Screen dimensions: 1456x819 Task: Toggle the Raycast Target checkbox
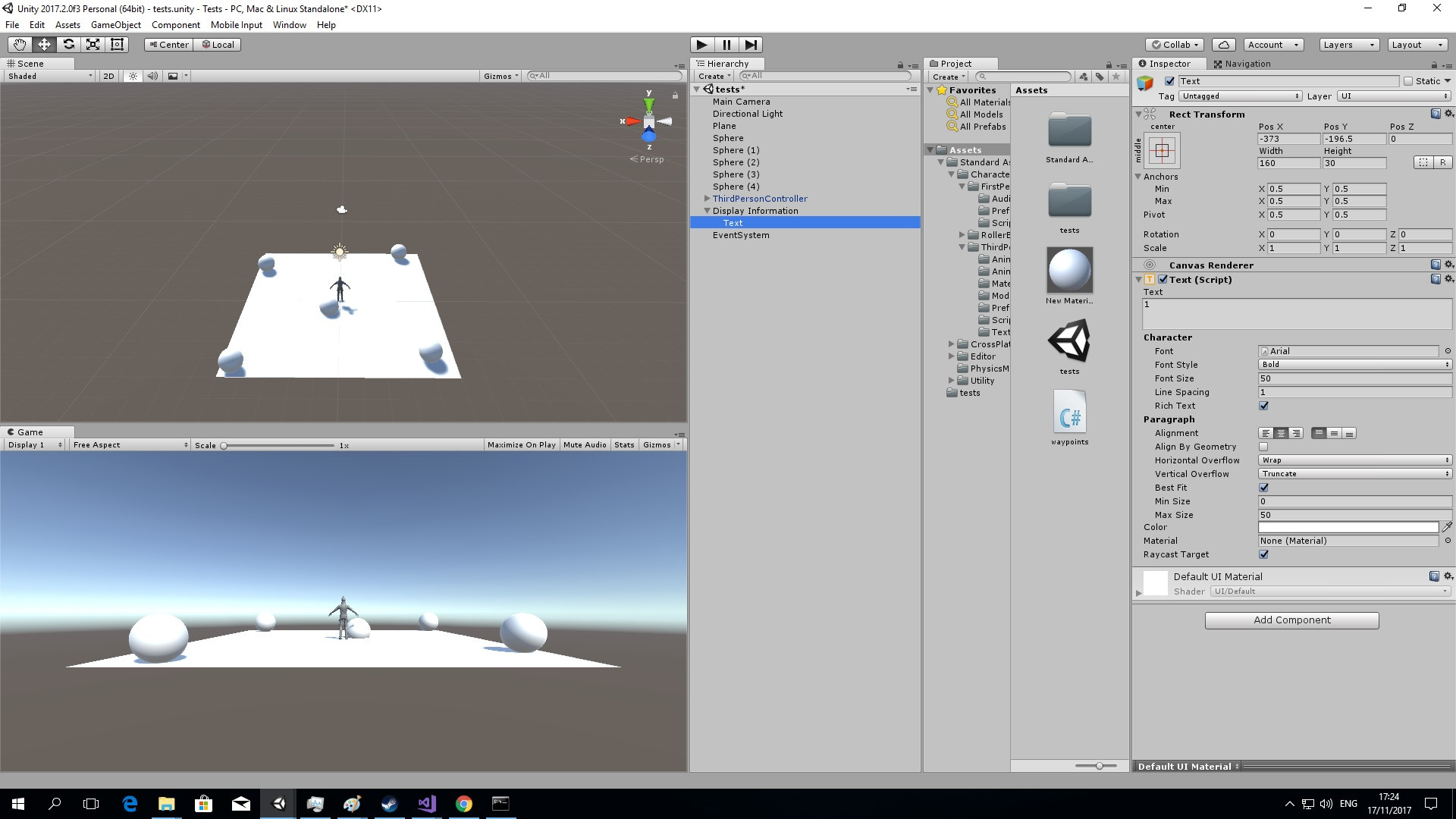[1263, 554]
